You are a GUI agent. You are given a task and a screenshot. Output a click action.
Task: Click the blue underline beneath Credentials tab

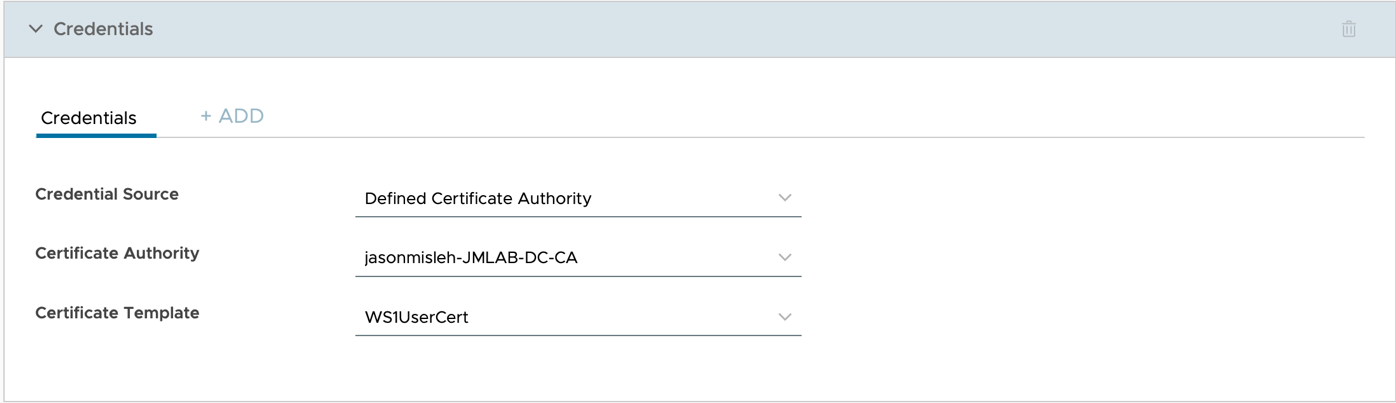(96, 135)
